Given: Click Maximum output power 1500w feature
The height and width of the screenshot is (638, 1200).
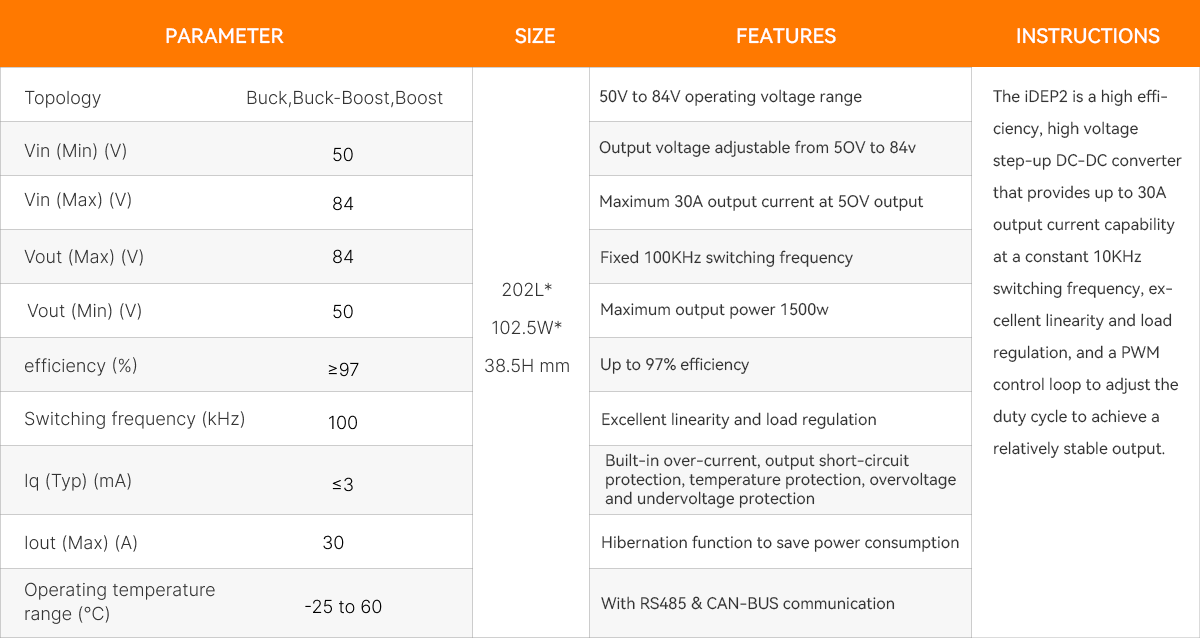Looking at the screenshot, I should [x=714, y=309].
